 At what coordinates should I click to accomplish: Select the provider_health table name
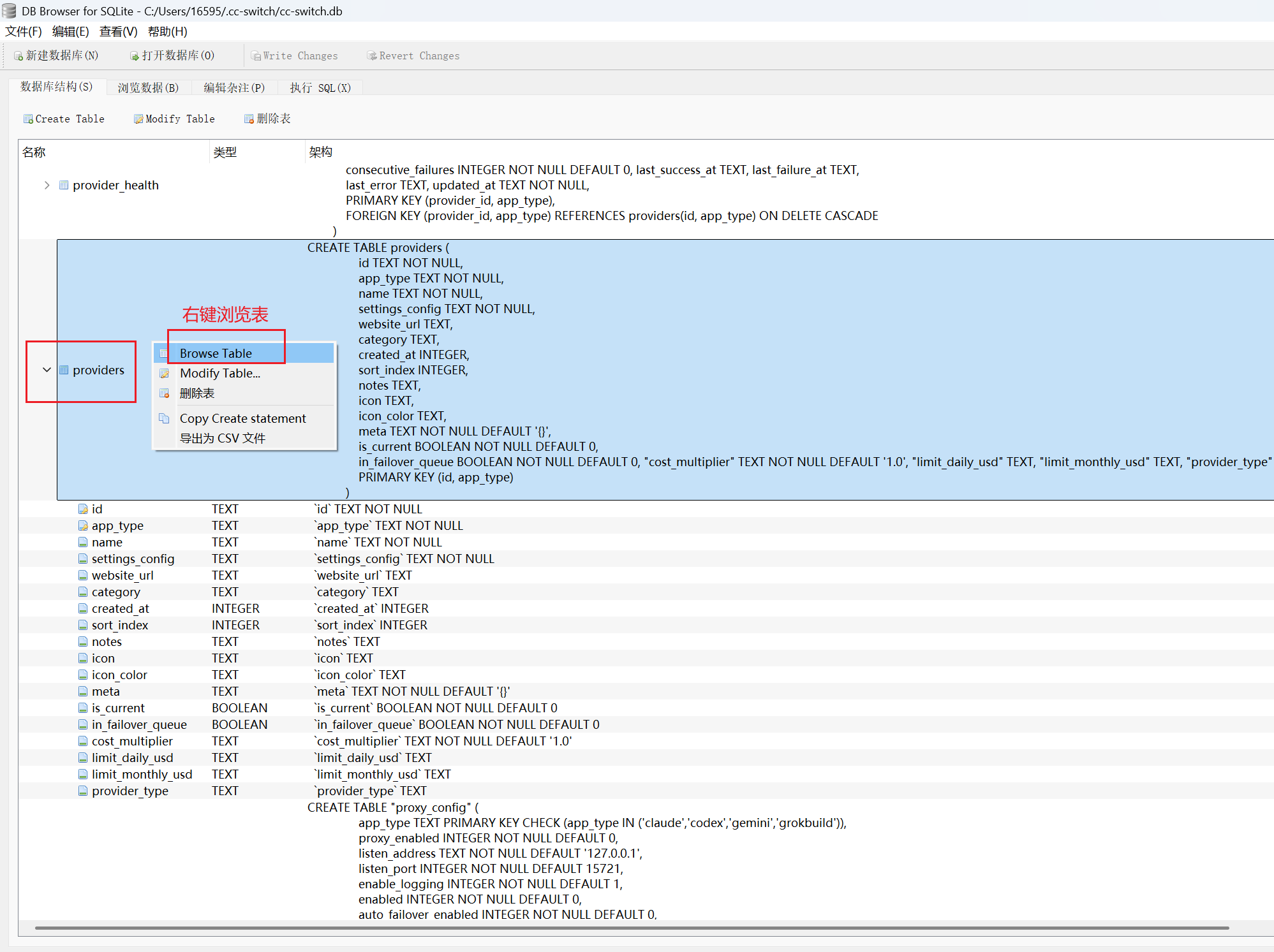[x=115, y=185]
